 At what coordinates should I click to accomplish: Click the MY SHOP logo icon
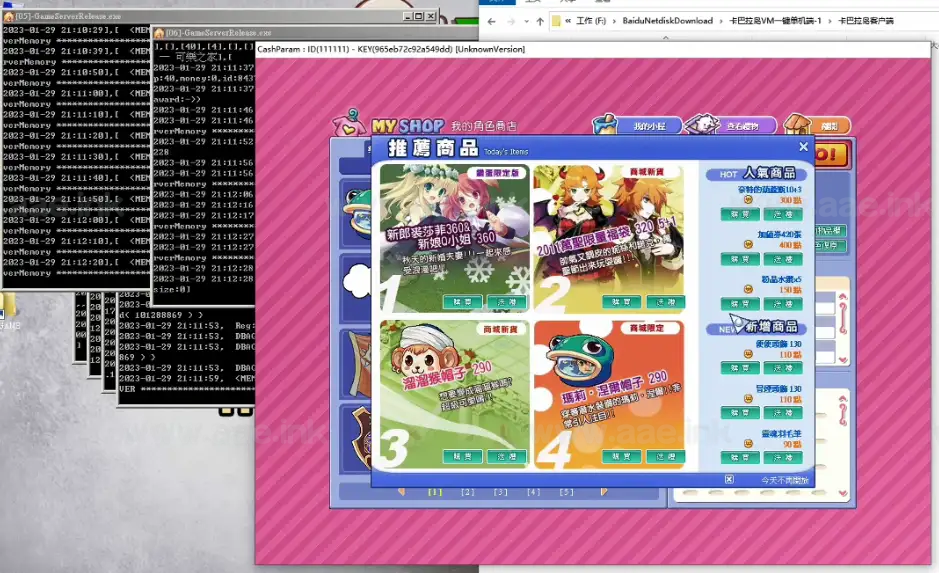coord(350,123)
